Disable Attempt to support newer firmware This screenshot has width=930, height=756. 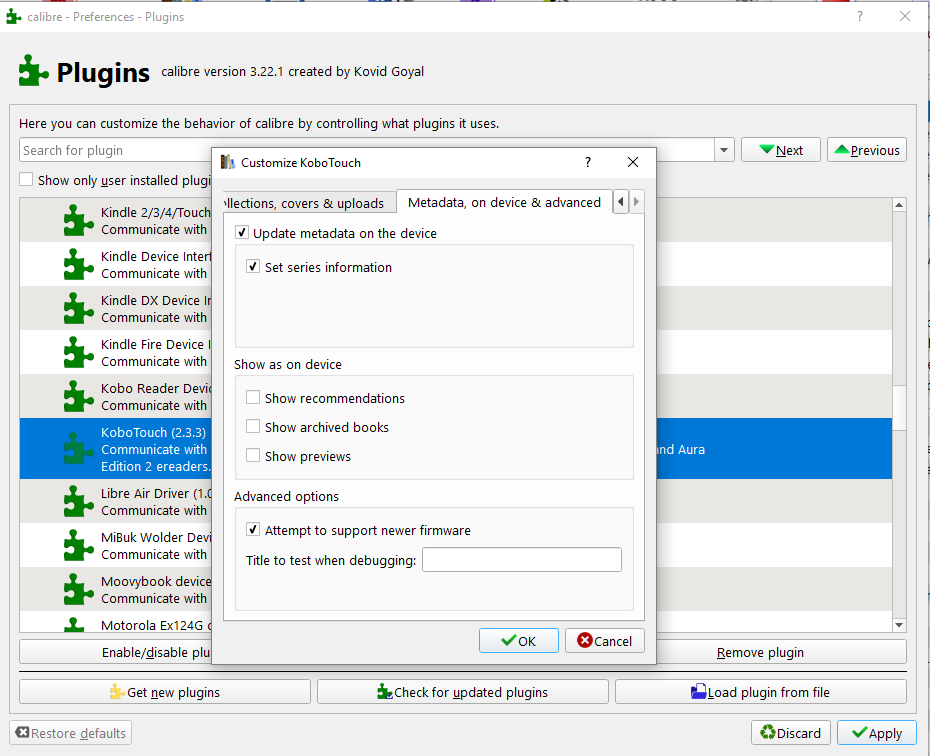point(253,529)
